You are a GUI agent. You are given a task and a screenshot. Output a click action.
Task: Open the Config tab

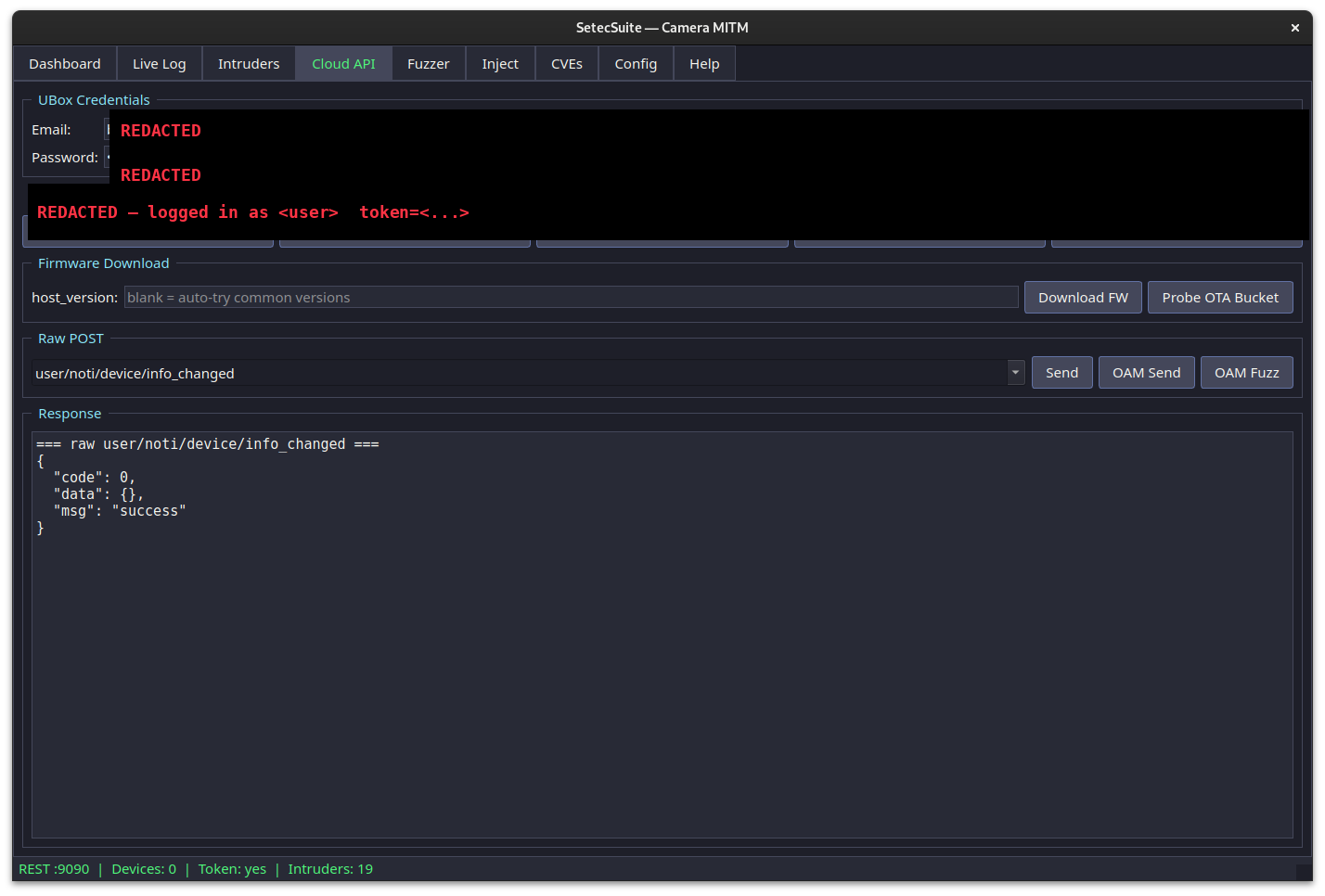[x=636, y=63]
